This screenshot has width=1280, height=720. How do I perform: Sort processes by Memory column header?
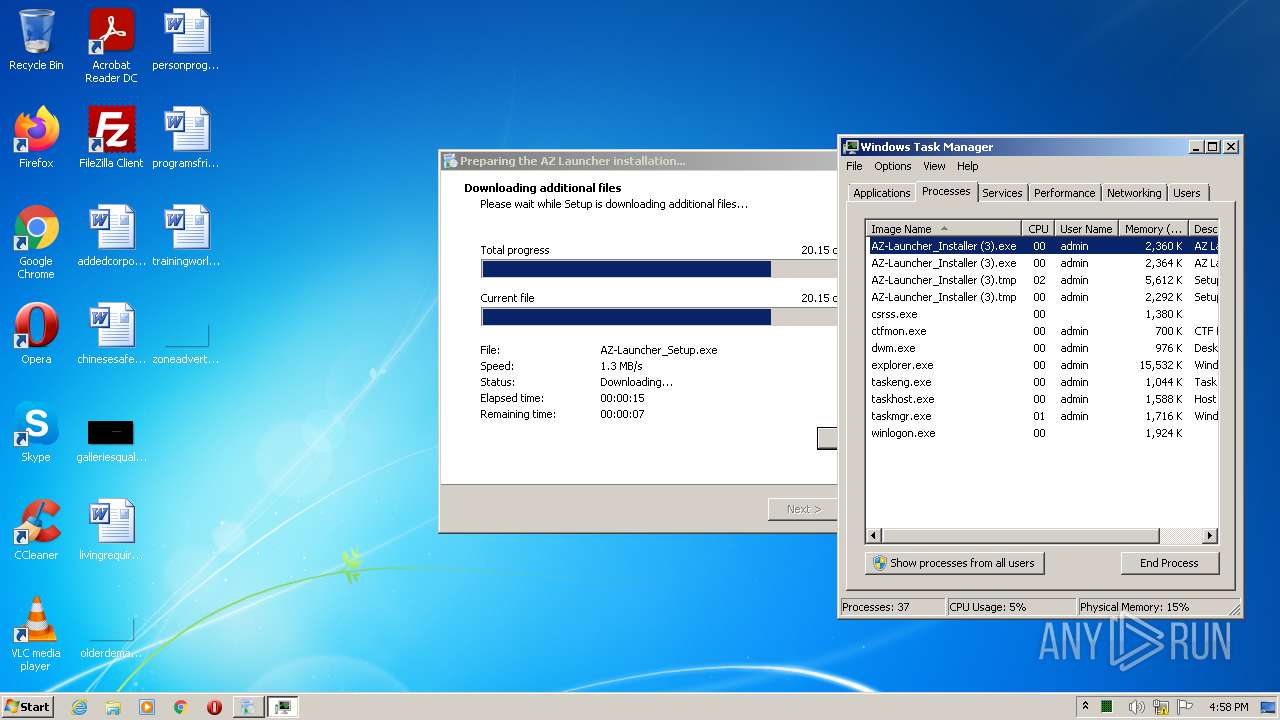point(1153,229)
